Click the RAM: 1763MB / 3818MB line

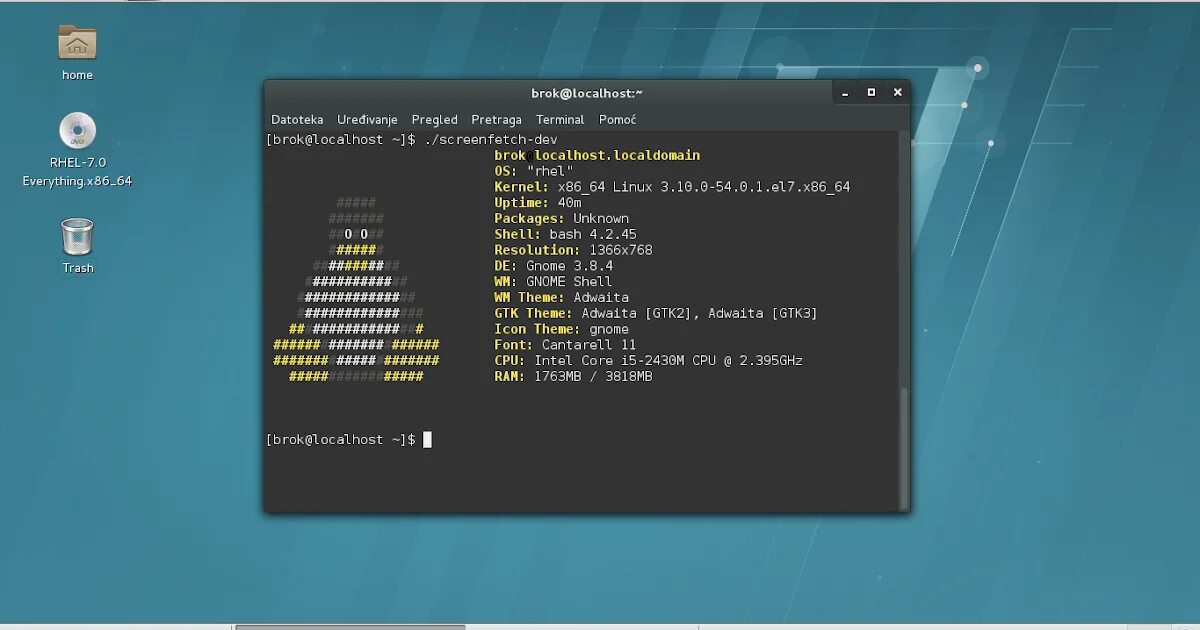pyautogui.click(x=573, y=377)
